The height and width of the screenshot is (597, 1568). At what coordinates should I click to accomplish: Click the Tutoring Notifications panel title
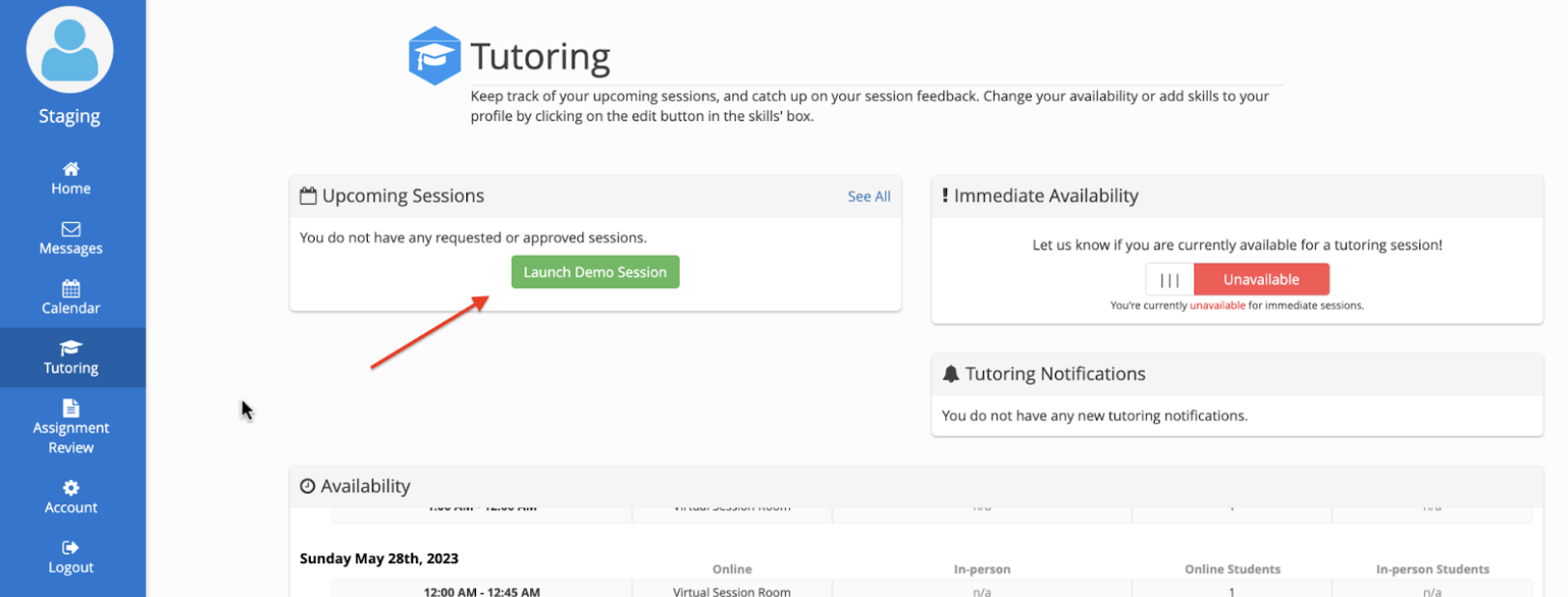[1055, 374]
